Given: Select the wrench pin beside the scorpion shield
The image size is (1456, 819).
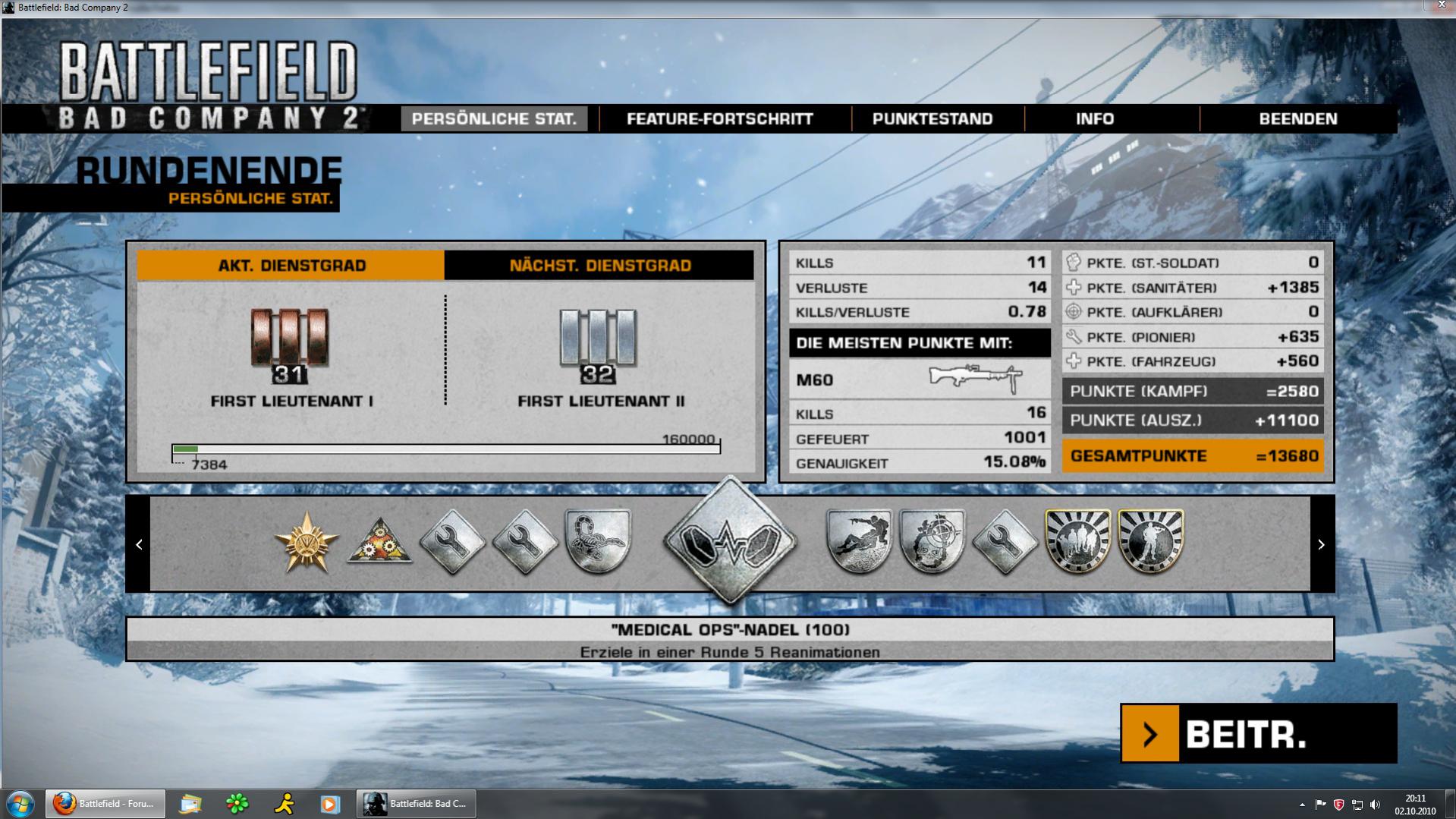Looking at the screenshot, I should pos(525,541).
